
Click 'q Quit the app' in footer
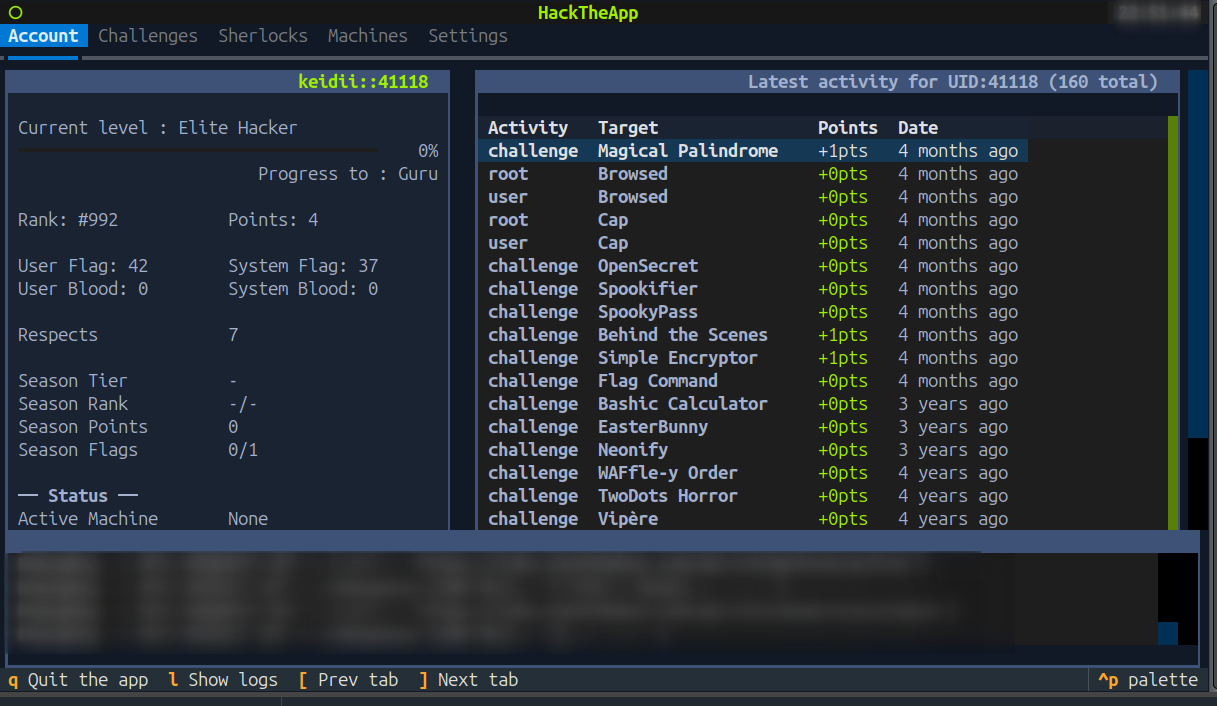[78, 680]
